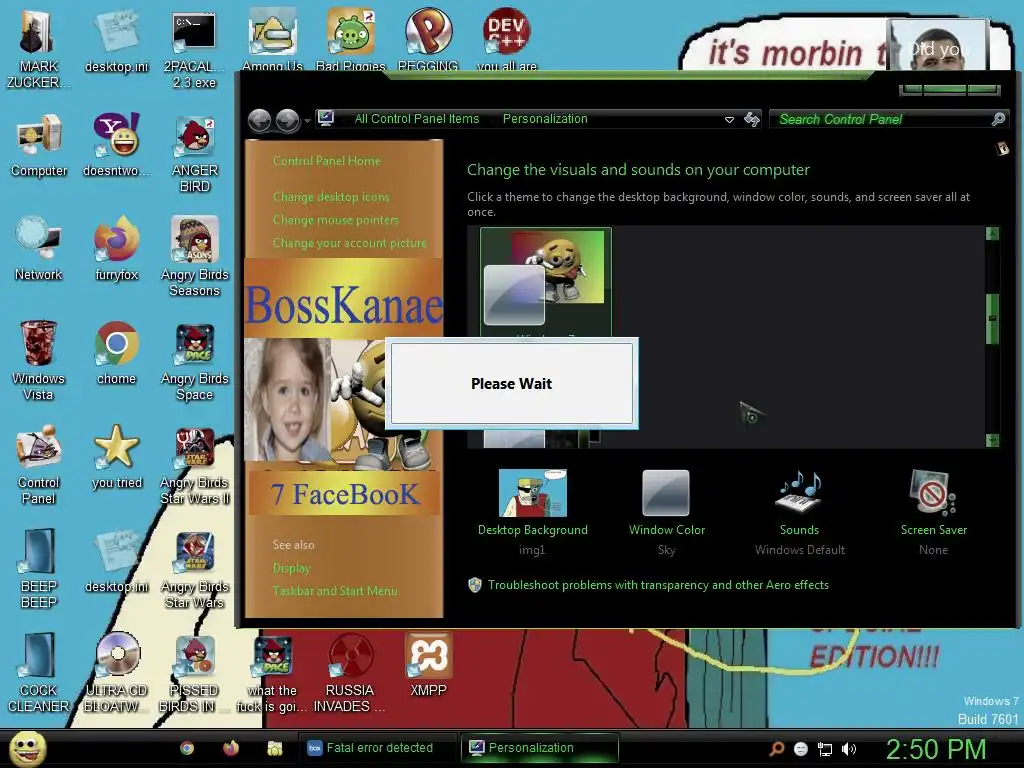The image size is (1024, 768).
Task: Open Firefox from the taskbar
Action: 231,748
